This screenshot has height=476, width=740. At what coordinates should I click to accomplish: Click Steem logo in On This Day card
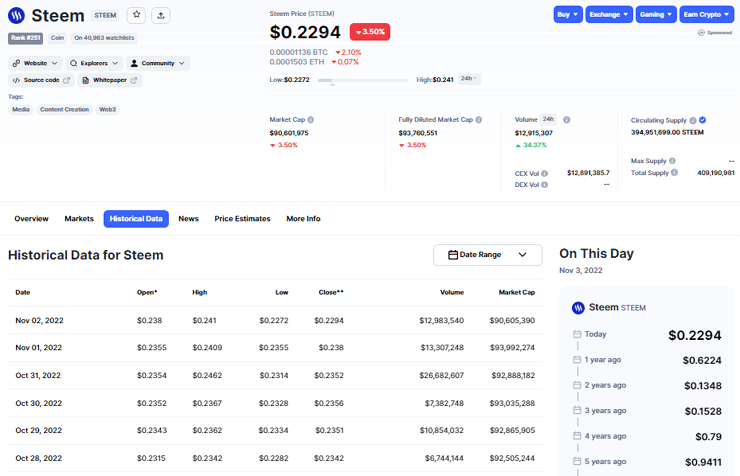[x=578, y=308]
